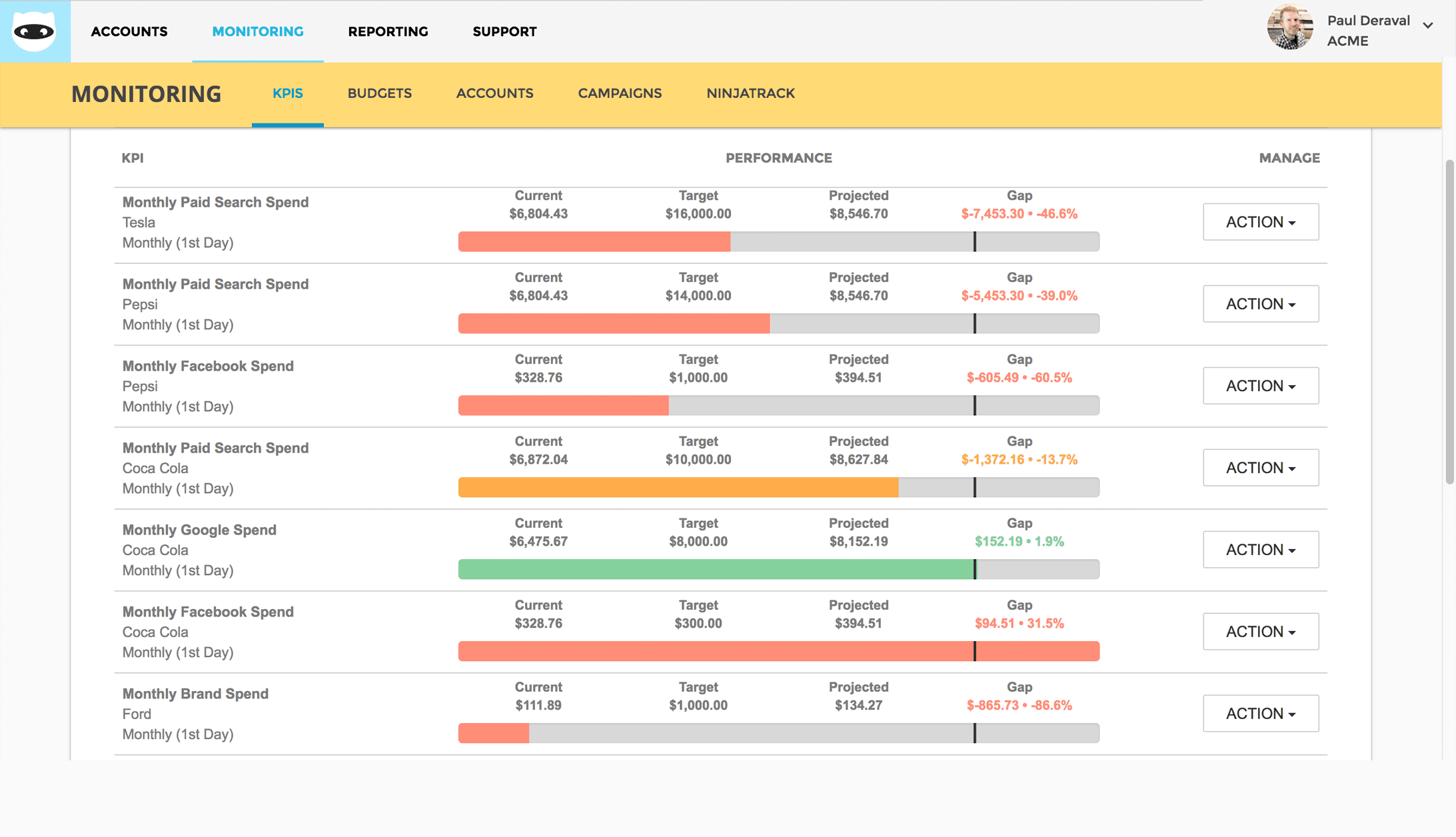The width and height of the screenshot is (1456, 837).
Task: Open Action dropdown for Coca Cola Paid Search
Action: (x=1261, y=468)
